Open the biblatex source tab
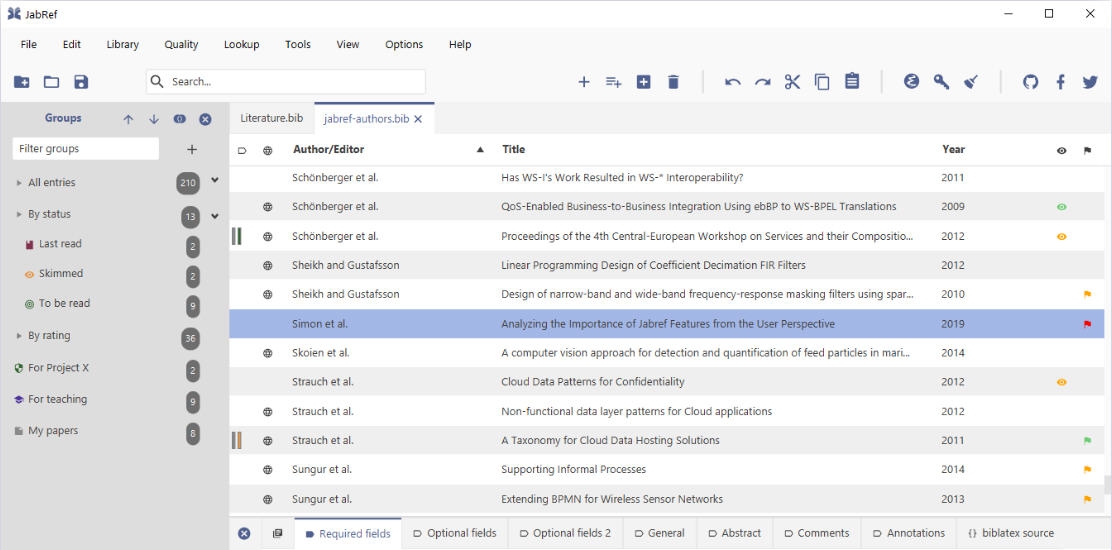 pyautogui.click(x=1011, y=534)
